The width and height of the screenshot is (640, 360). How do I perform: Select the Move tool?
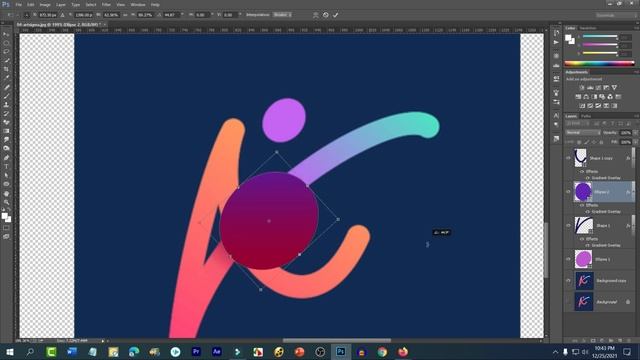(x=6, y=35)
